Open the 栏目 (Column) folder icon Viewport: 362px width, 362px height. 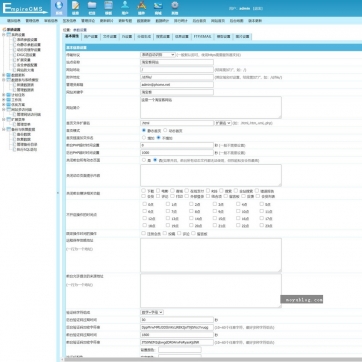pyautogui.click(x=92, y=5)
